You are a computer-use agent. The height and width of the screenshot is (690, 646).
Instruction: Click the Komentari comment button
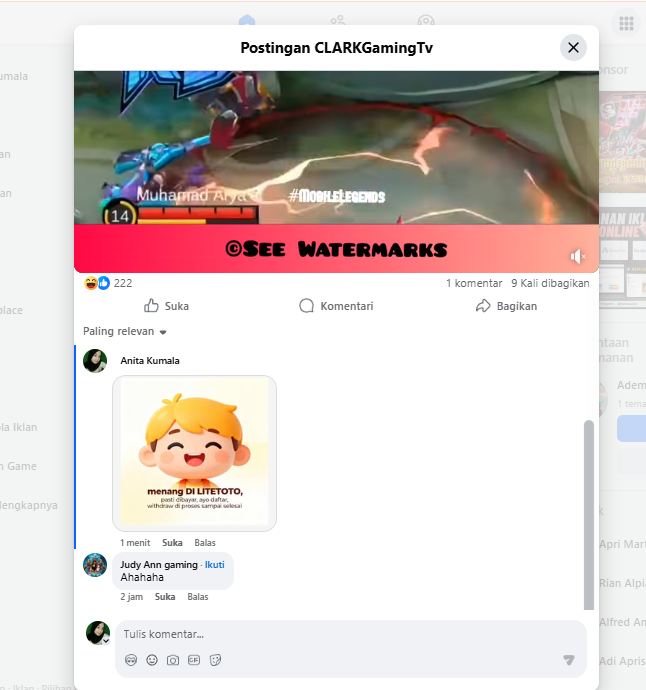coord(336,306)
